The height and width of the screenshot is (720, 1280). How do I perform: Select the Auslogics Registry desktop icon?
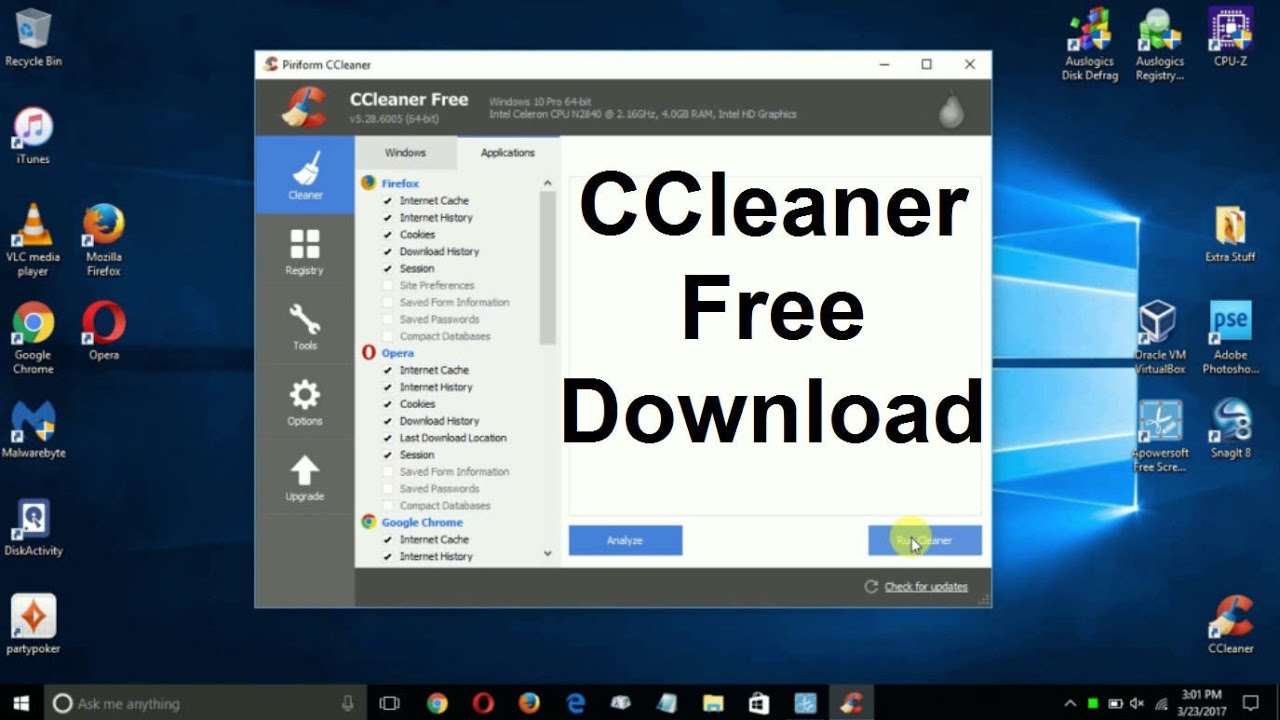pos(1160,44)
